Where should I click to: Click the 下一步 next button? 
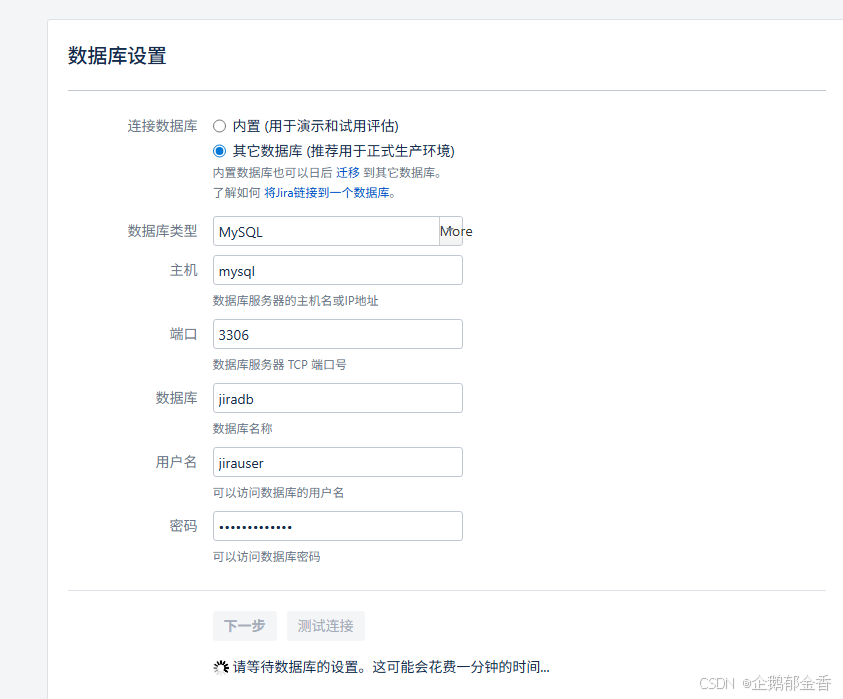[245, 626]
